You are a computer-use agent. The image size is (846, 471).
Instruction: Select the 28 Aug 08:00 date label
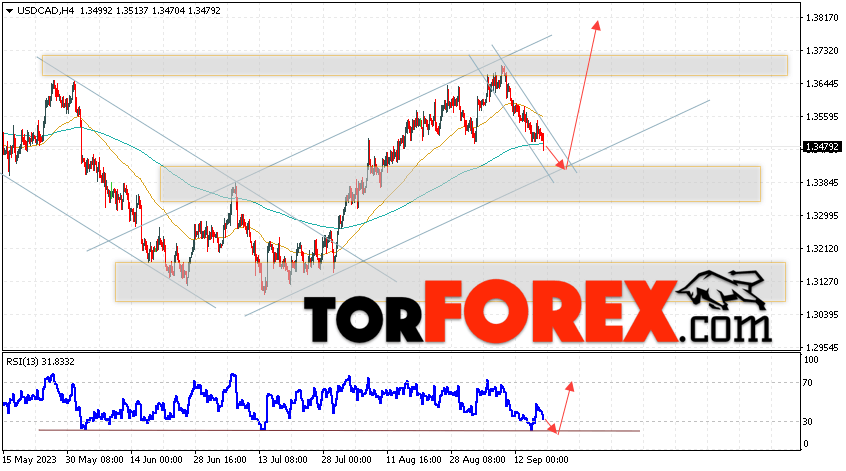[477, 460]
